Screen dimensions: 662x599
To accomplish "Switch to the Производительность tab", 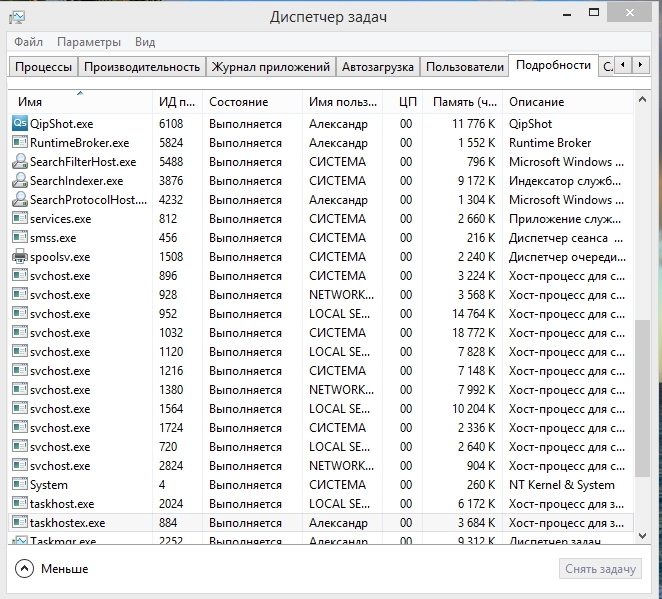I will 142,67.
